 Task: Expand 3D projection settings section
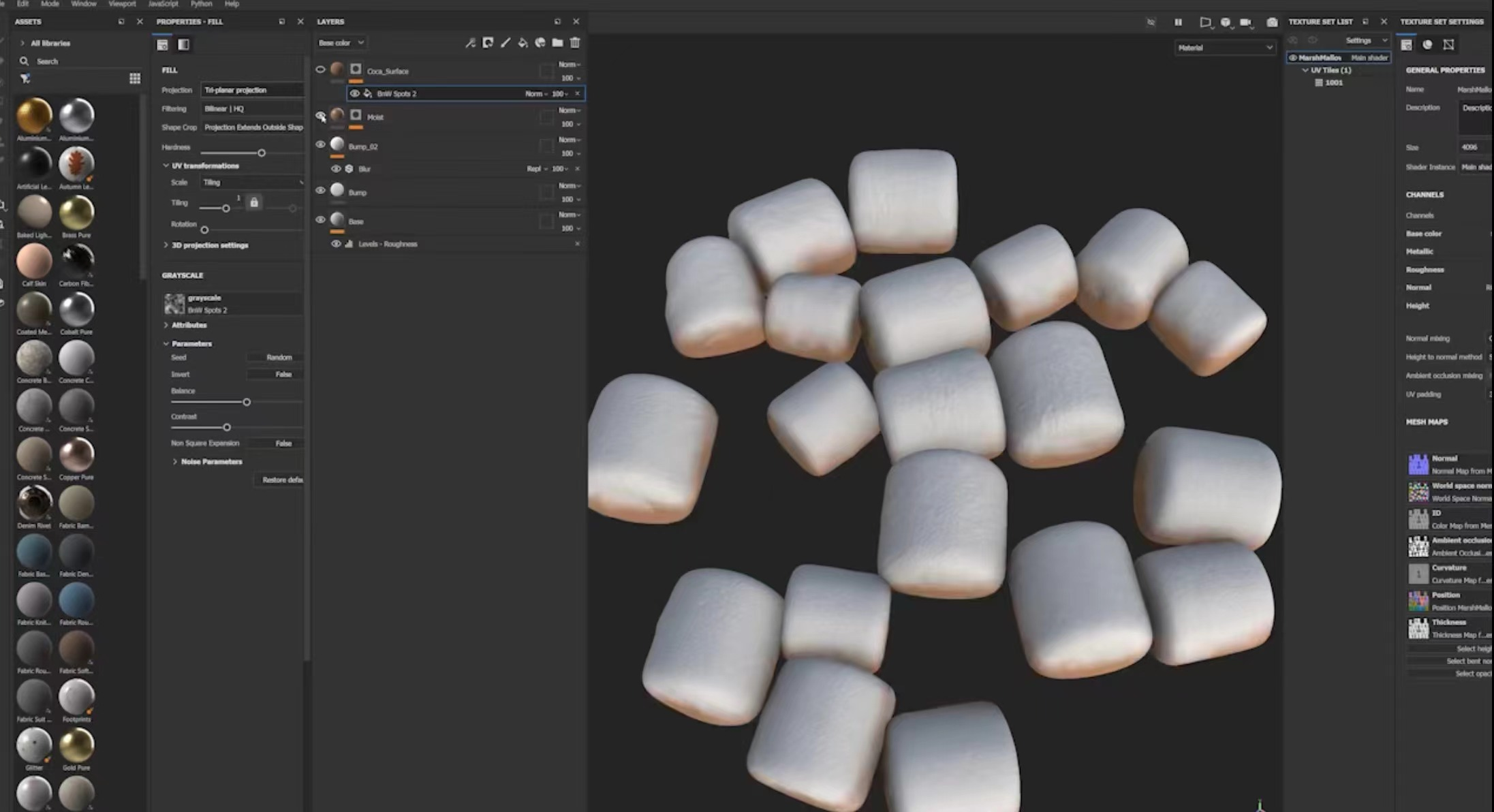(x=166, y=245)
